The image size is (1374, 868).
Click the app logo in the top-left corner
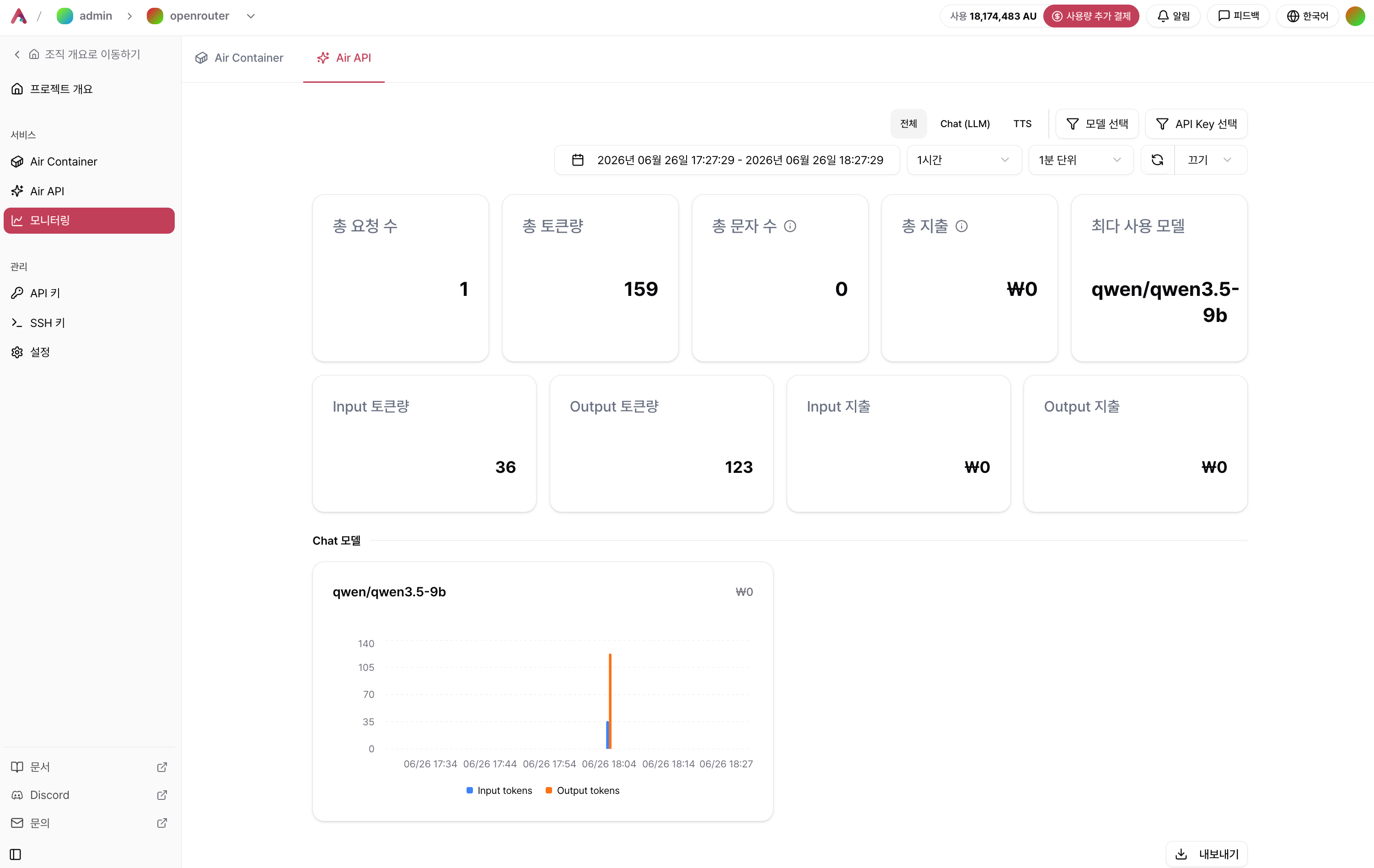19,16
